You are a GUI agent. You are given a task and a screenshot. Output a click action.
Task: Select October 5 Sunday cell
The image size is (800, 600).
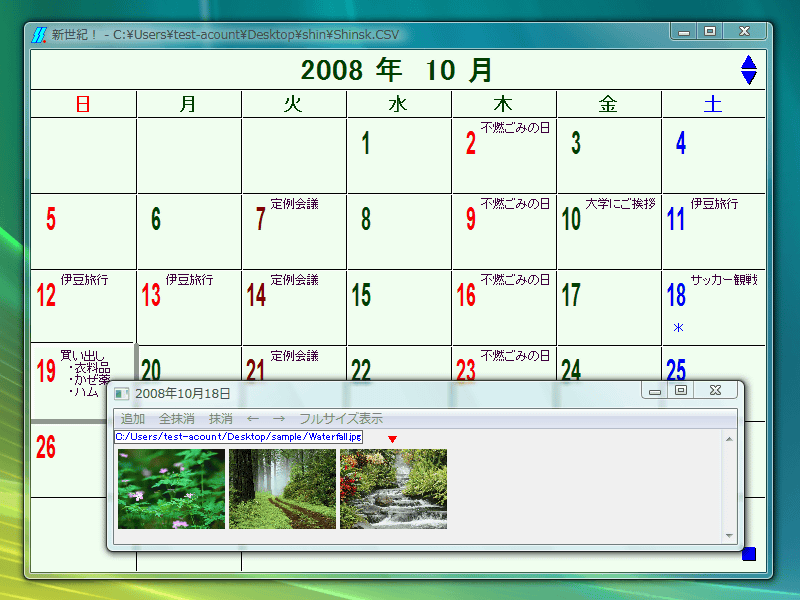pyautogui.click(x=84, y=232)
